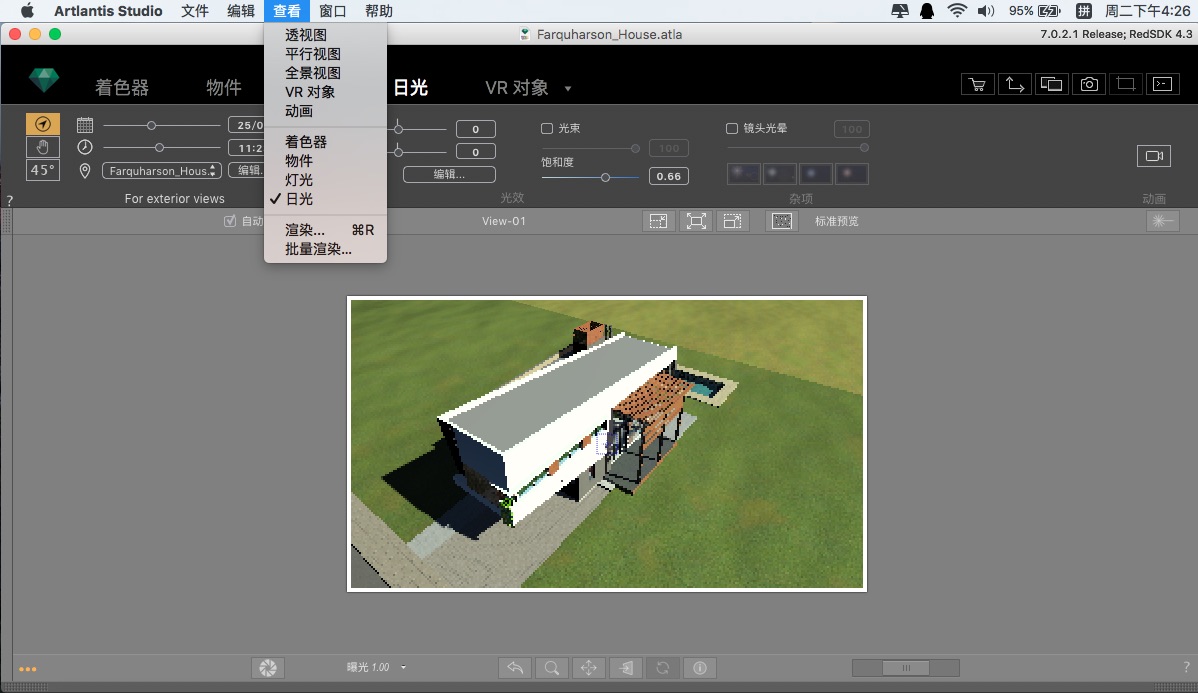Click the axes orientation toolbar icon
The height and width of the screenshot is (693, 1198).
pos(1015,84)
